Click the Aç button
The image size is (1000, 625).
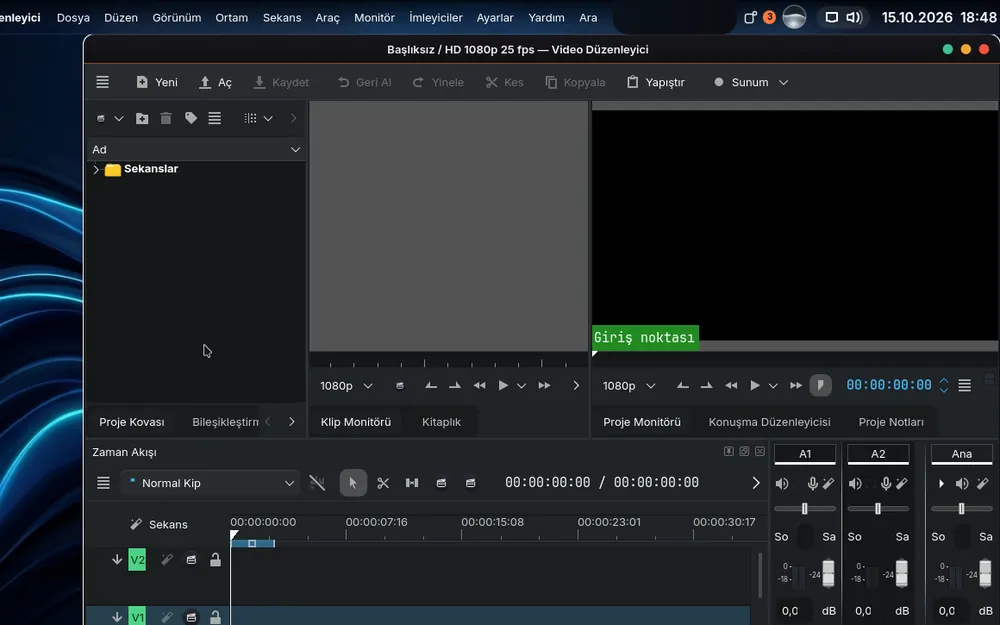coord(216,82)
